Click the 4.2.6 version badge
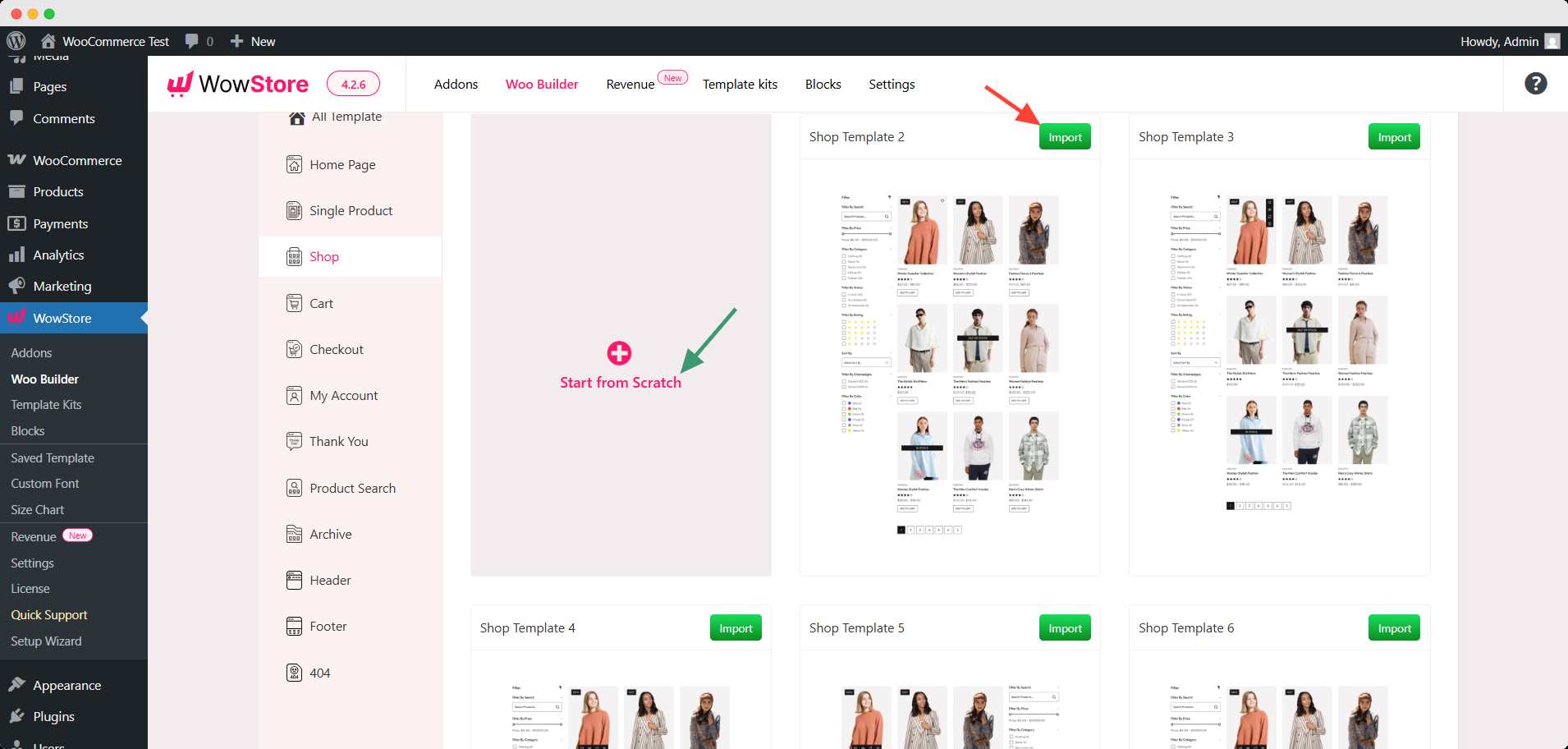The height and width of the screenshot is (749, 1568). click(353, 84)
